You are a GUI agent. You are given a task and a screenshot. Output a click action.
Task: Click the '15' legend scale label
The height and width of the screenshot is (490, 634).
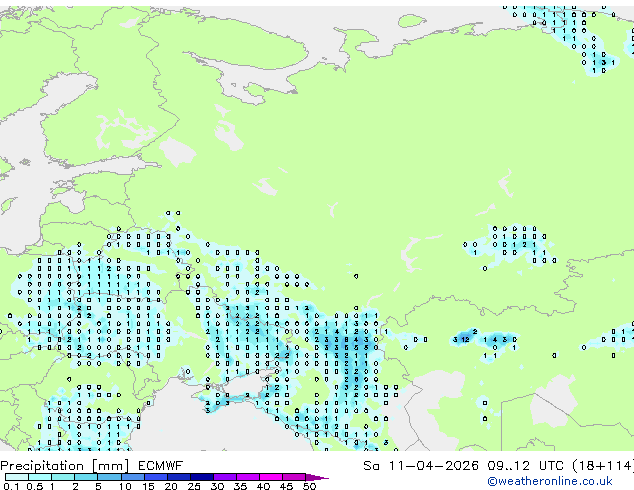click(148, 486)
